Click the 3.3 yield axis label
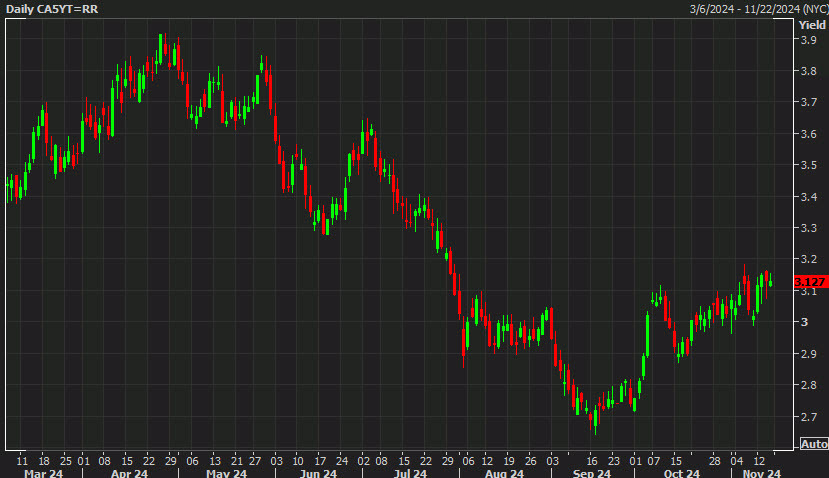The image size is (829, 478). click(x=808, y=228)
